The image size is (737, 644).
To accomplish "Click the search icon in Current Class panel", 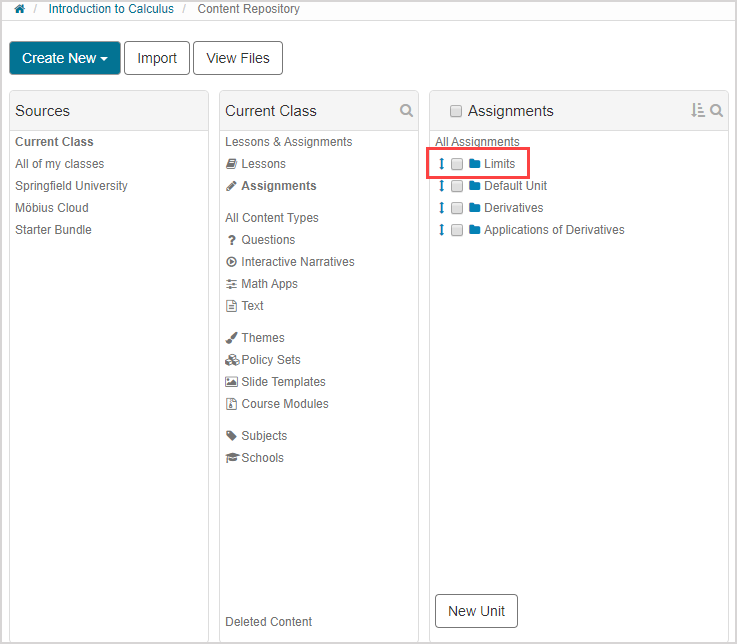I will (406, 111).
